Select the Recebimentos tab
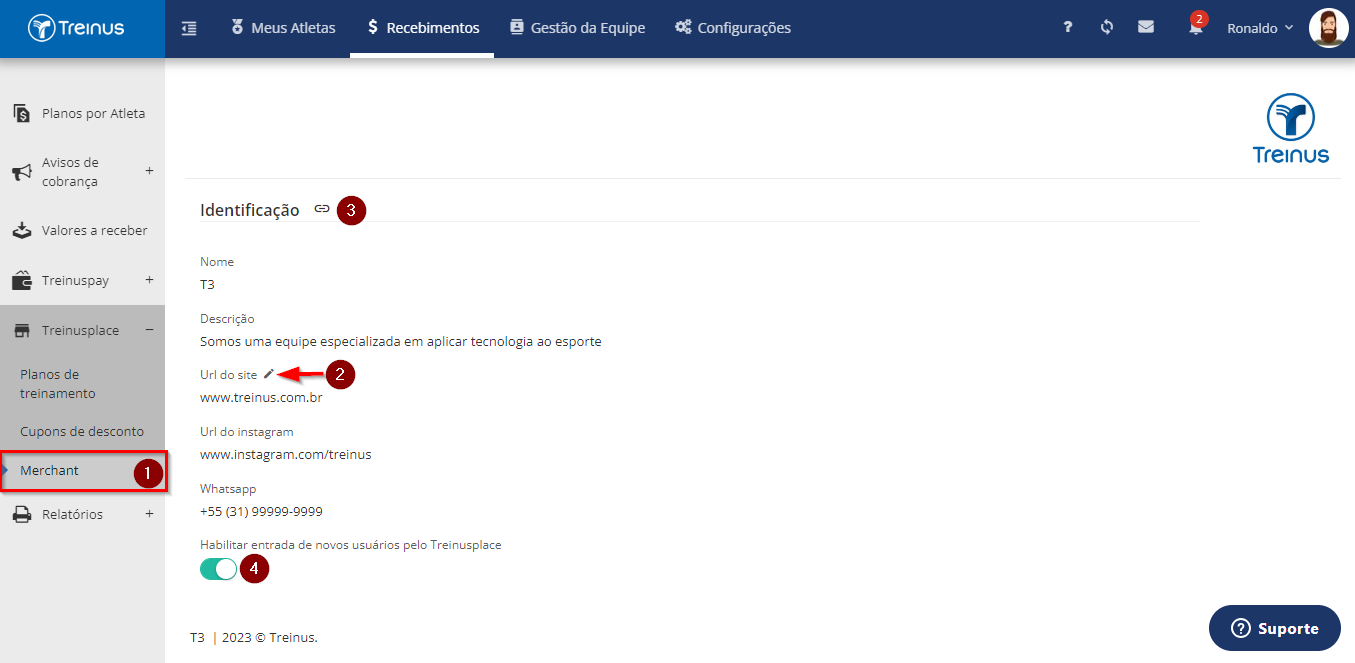This screenshot has width=1355, height=663. click(422, 28)
